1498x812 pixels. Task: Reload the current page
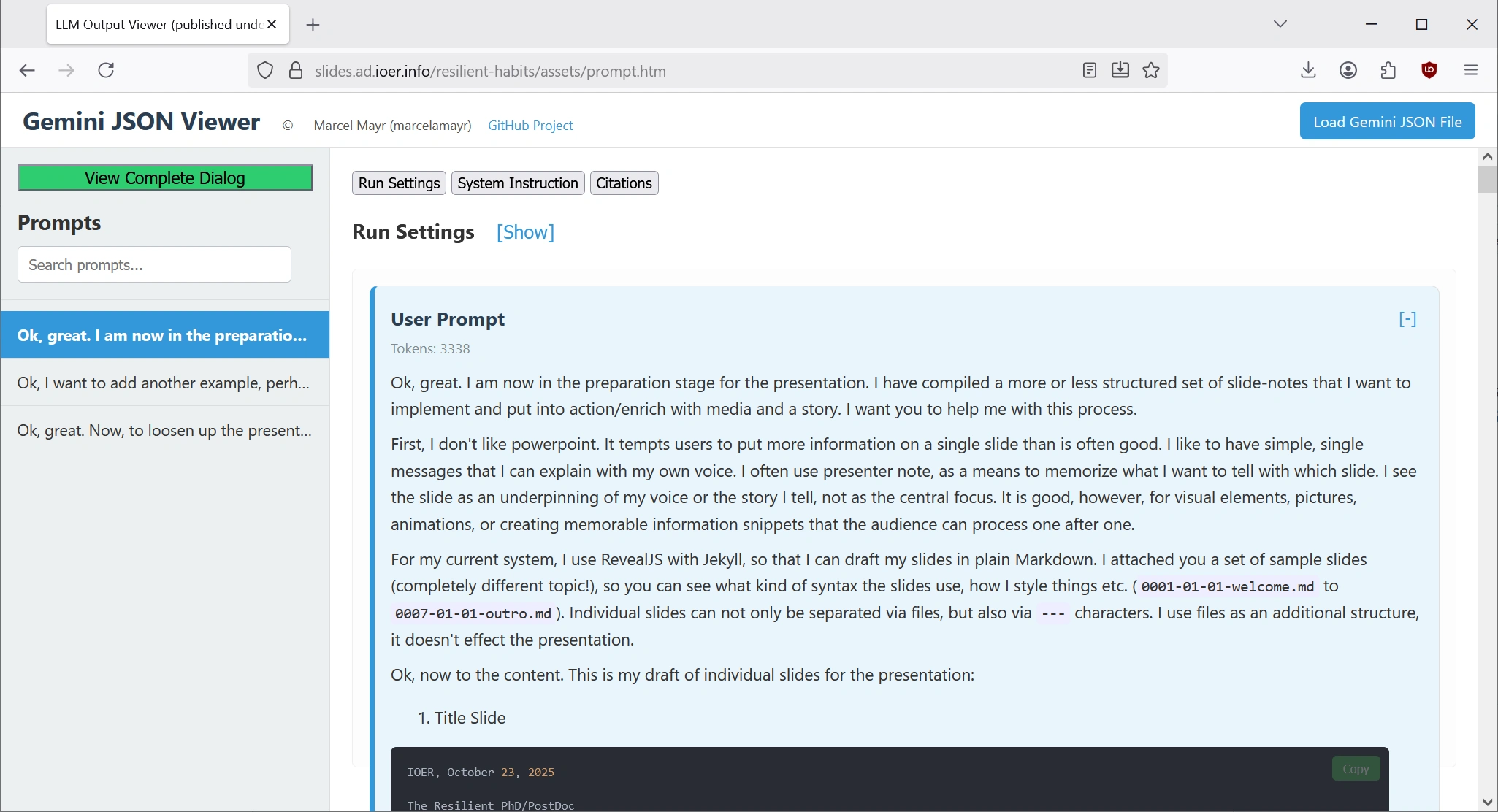pos(107,70)
